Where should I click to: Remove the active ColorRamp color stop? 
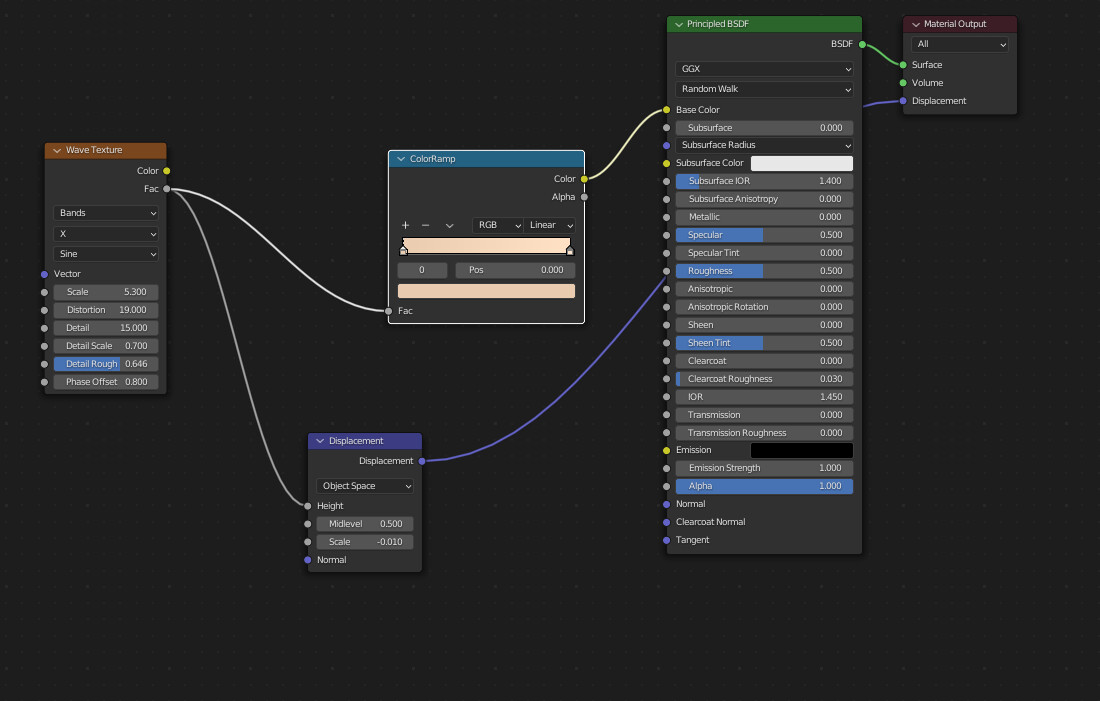click(425, 225)
